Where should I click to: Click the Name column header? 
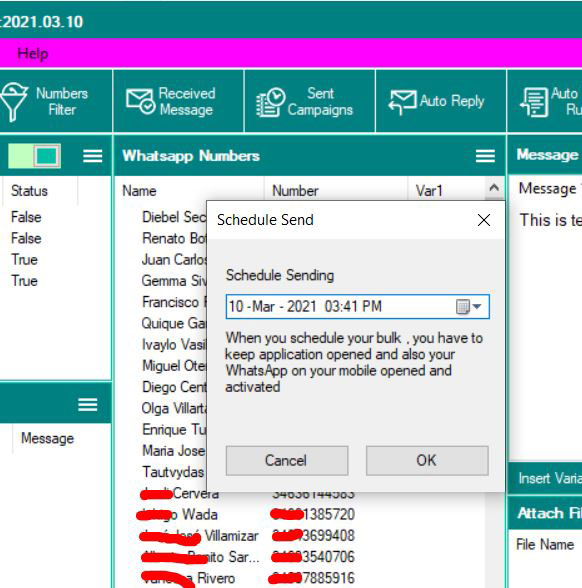coord(189,190)
